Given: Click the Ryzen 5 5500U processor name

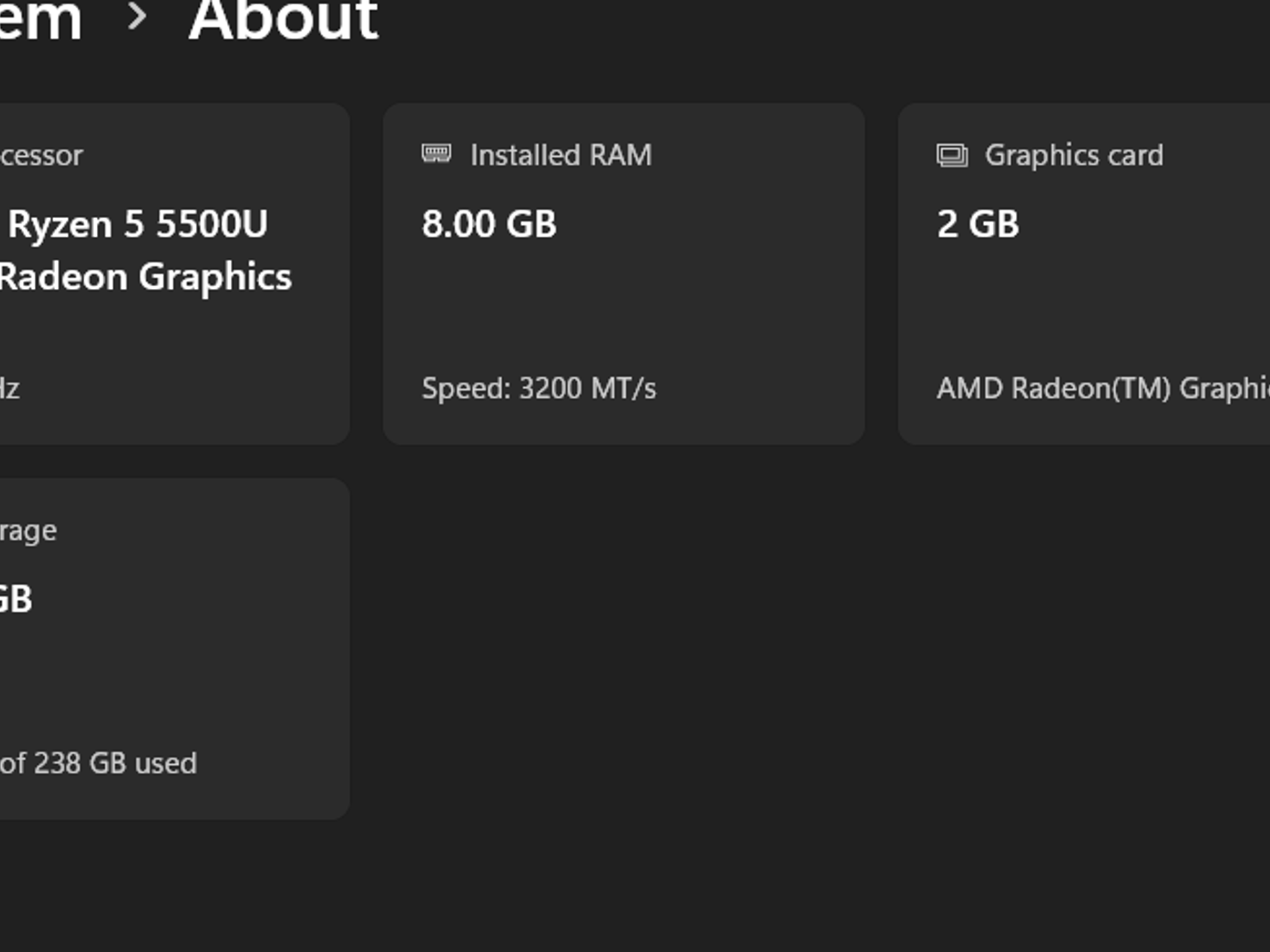Looking at the screenshot, I should pos(138,224).
